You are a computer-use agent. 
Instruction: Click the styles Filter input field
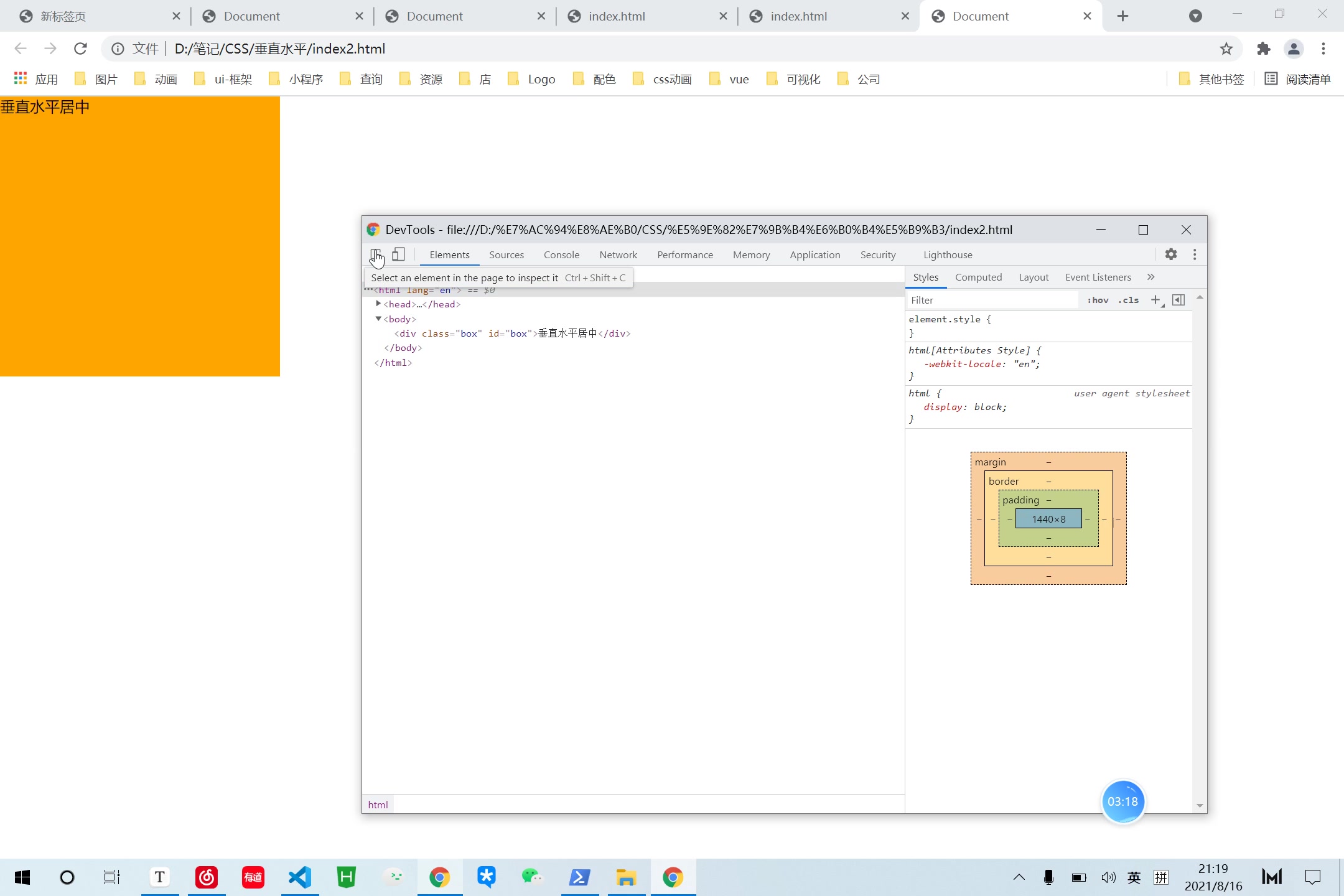point(993,300)
